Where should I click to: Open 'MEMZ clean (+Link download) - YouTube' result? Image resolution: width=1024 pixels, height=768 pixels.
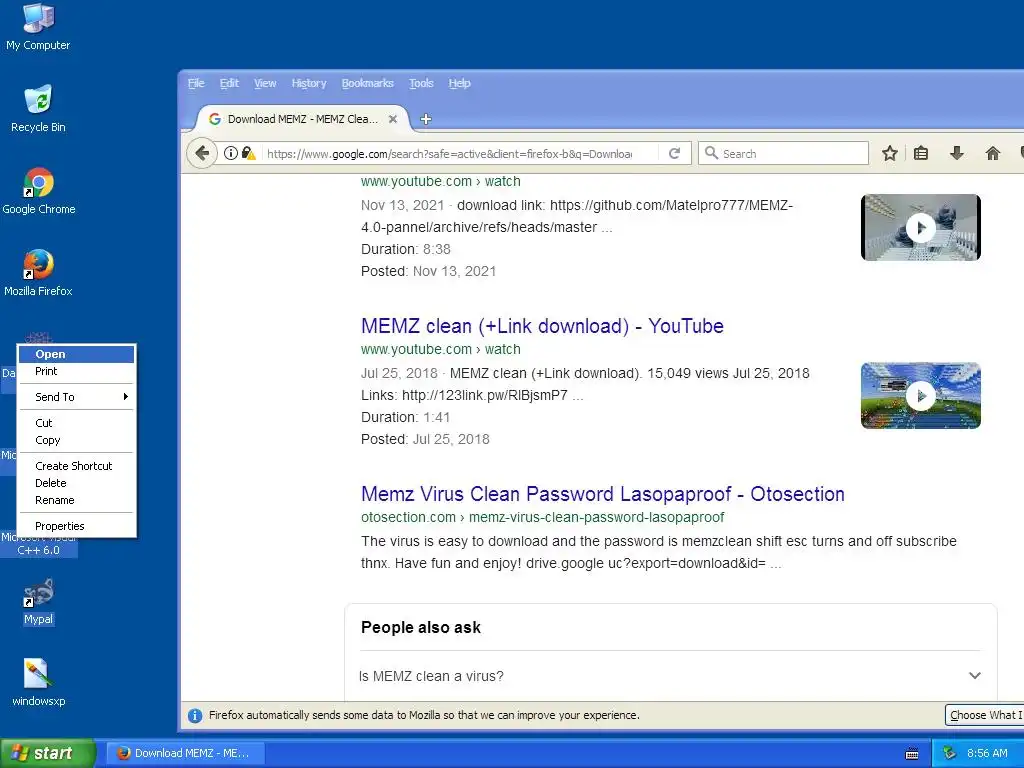[x=542, y=326]
